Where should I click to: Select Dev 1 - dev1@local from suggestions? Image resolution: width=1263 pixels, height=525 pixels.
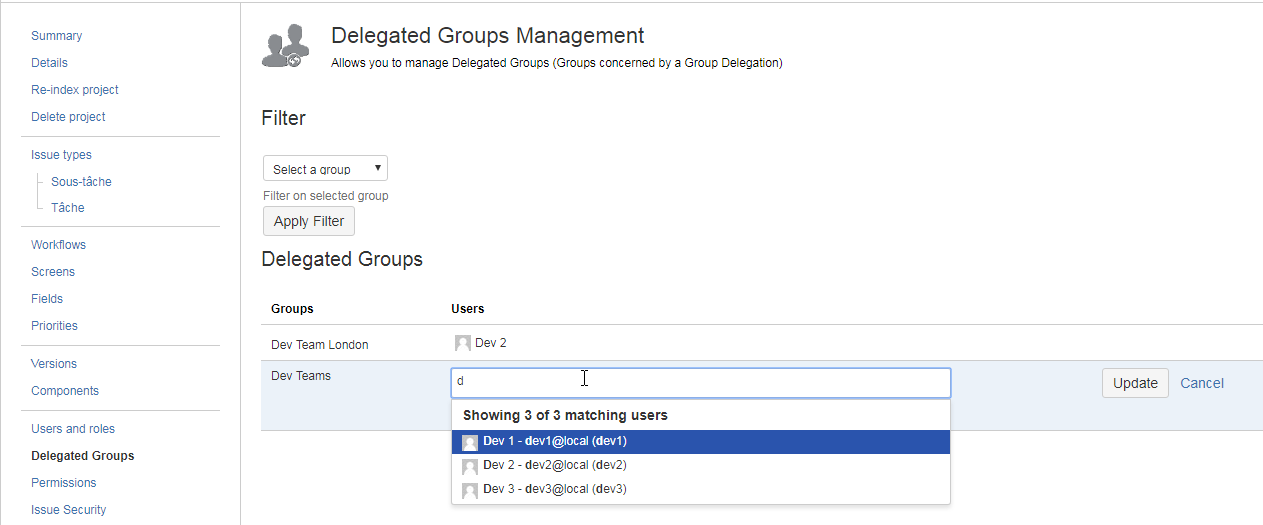point(554,441)
